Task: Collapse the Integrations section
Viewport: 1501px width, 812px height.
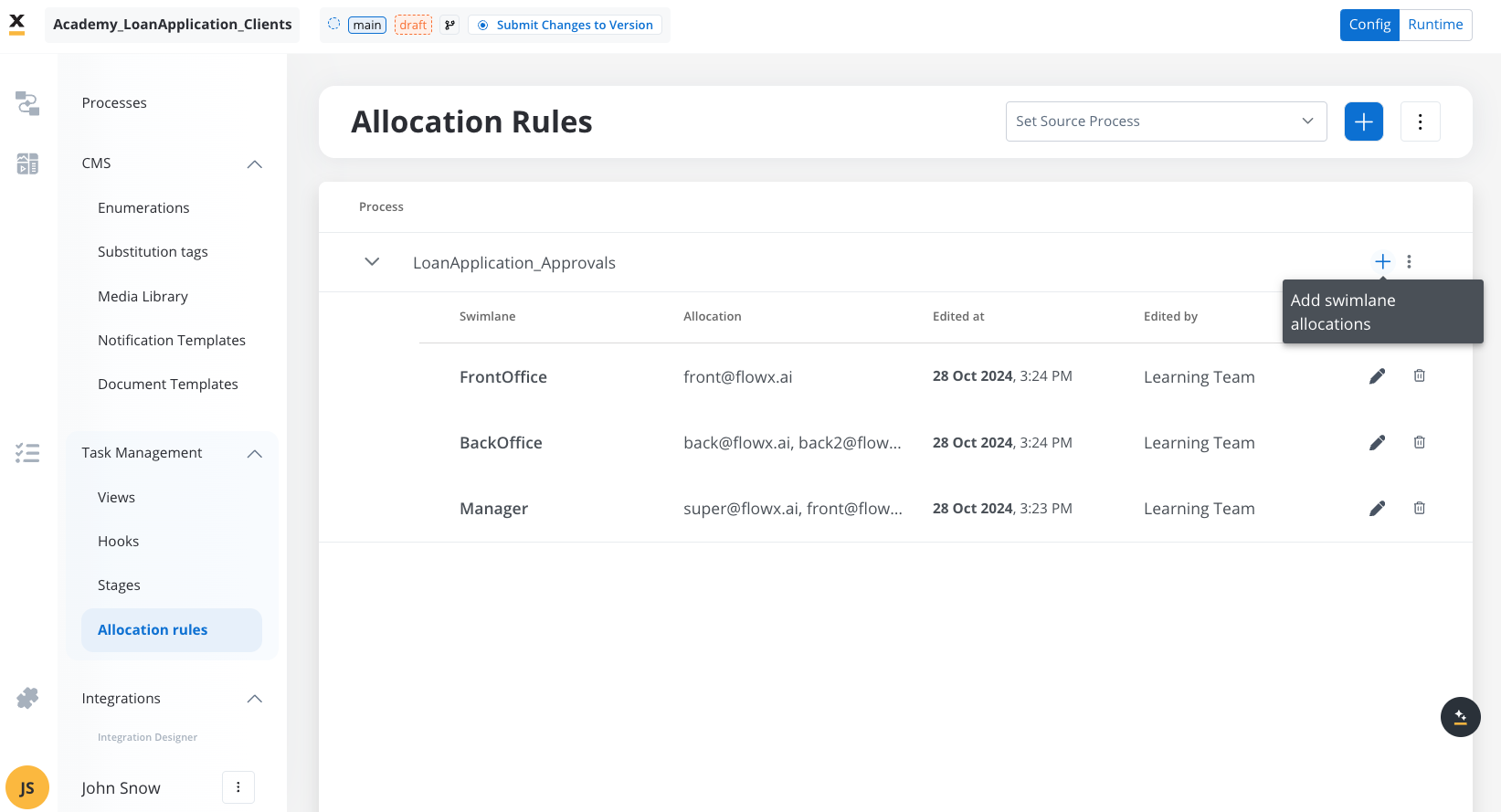Action: point(255,699)
